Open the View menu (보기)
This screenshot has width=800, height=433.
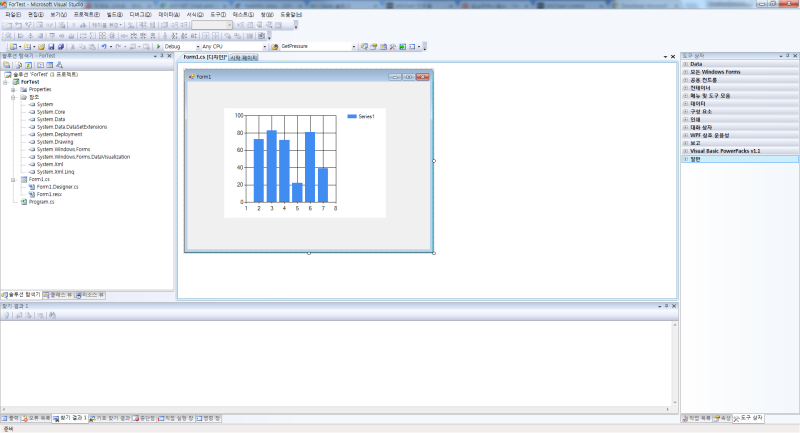[x=58, y=15]
